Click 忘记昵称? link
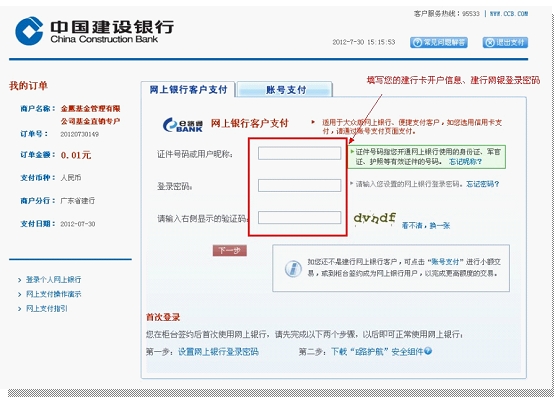 pos(465,162)
